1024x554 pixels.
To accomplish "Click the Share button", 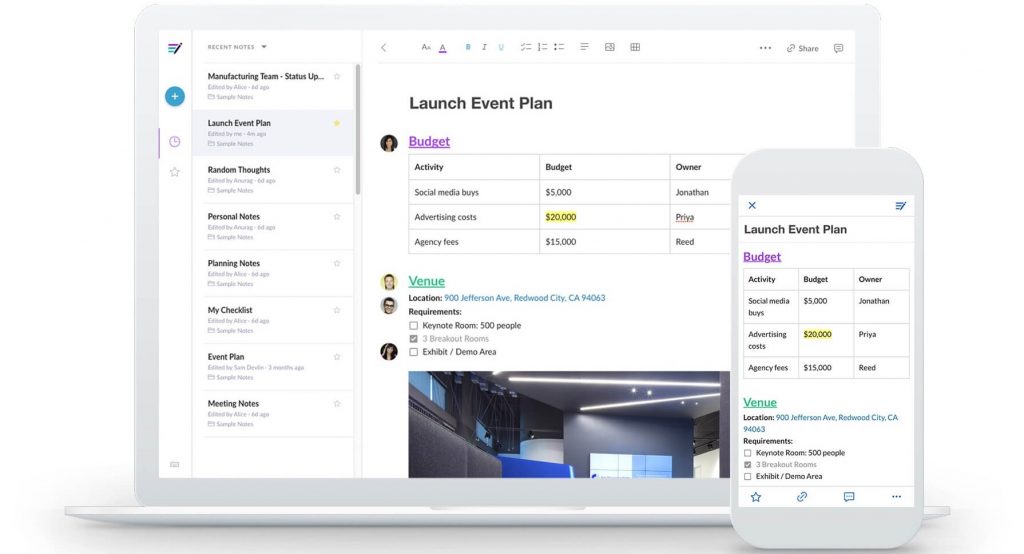I will pos(803,48).
